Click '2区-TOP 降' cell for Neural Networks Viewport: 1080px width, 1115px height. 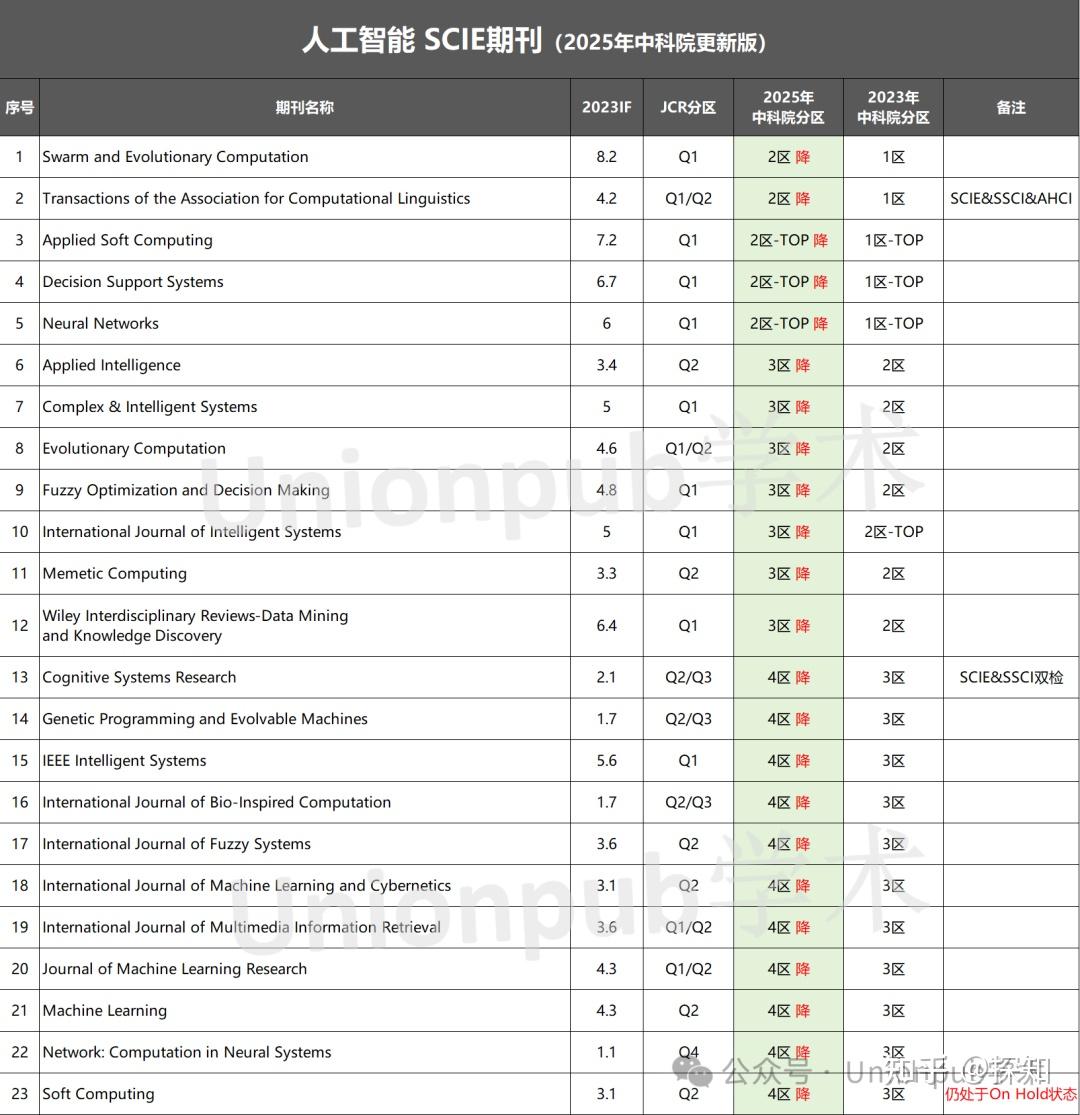pos(788,324)
